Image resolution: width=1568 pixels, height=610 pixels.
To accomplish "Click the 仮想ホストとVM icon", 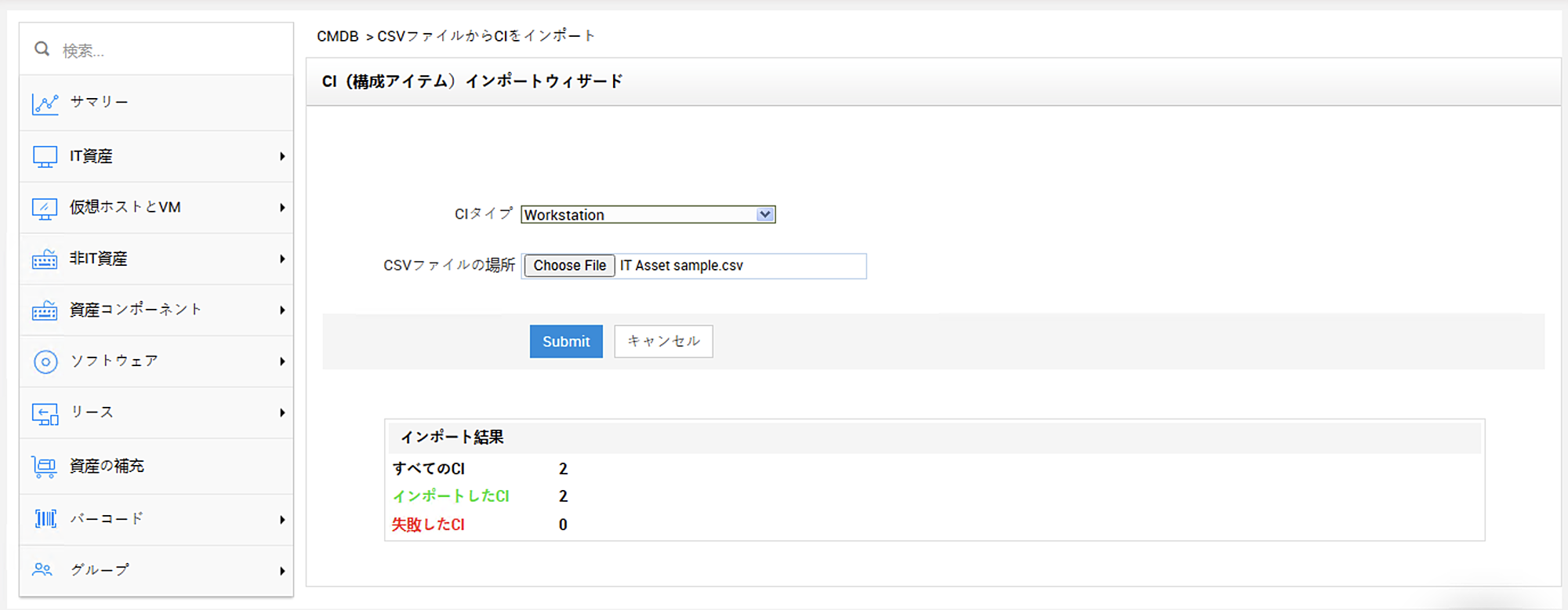I will tap(45, 208).
